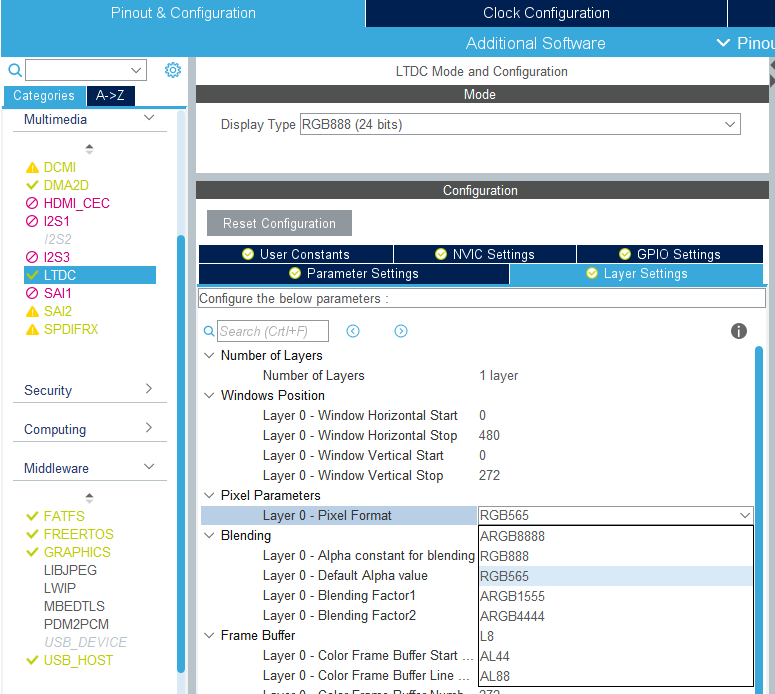Screen dimensions: 775x694
Task: Click Window Horizontal Stop value 480
Action: pyautogui.click(x=489, y=435)
